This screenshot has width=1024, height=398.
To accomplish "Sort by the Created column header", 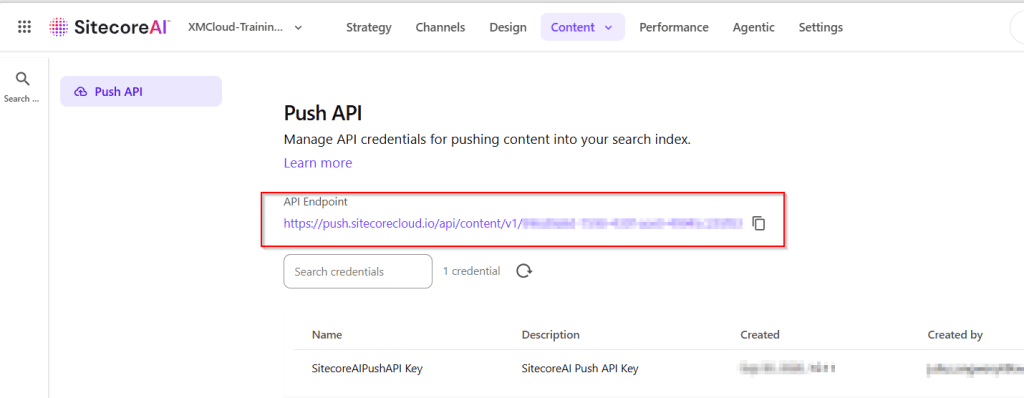I will point(760,335).
